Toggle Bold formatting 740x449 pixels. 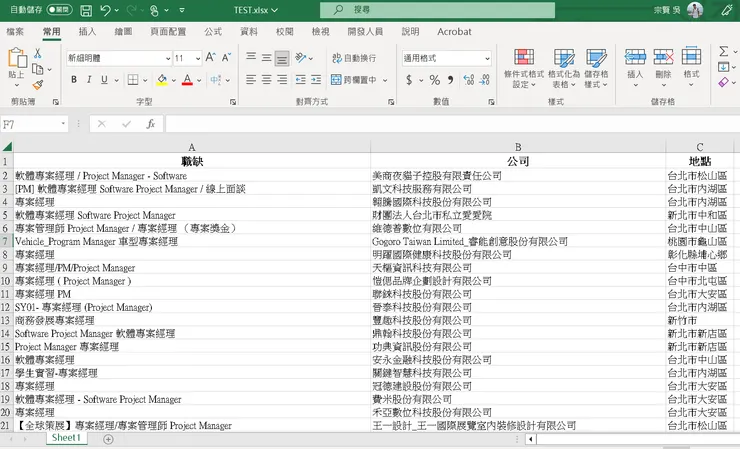(74, 80)
